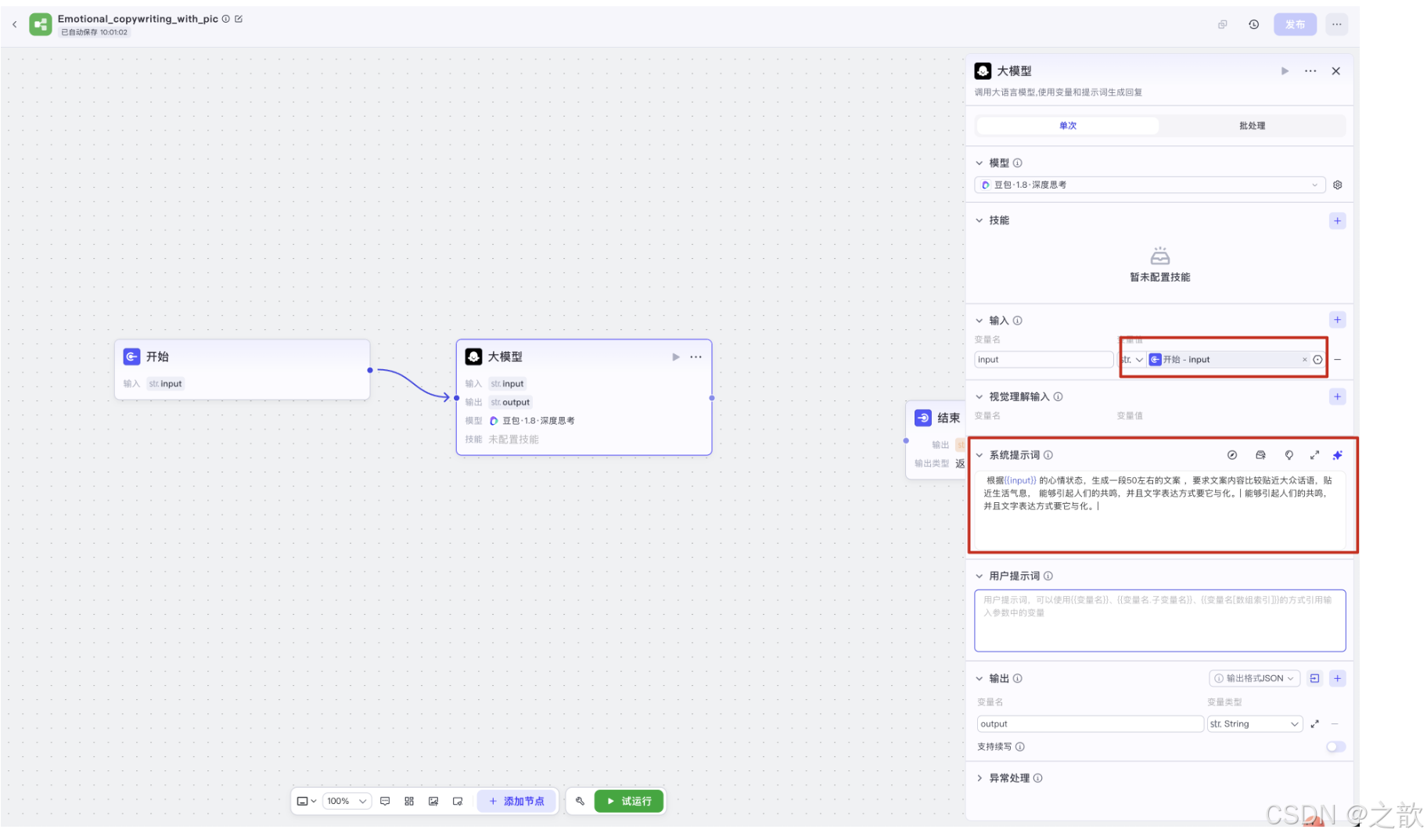Open model settings gear icon

[1338, 185]
